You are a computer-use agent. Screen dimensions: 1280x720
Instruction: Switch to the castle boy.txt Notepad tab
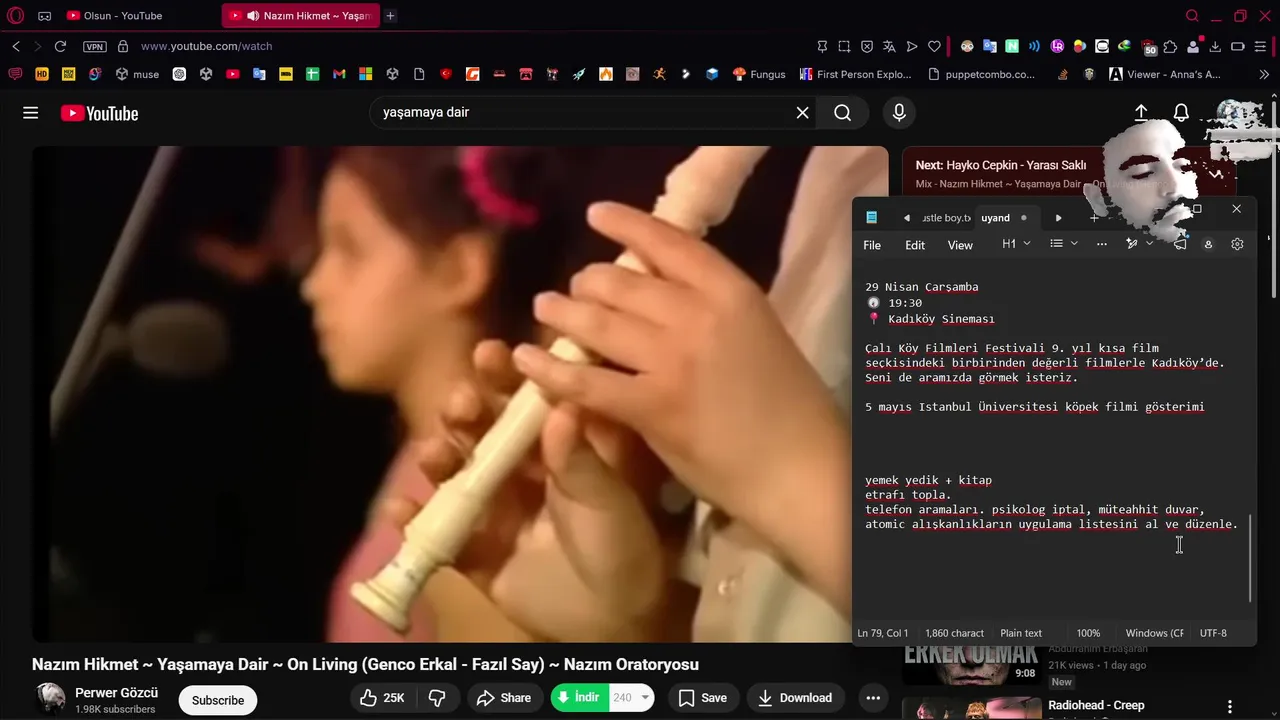click(945, 218)
